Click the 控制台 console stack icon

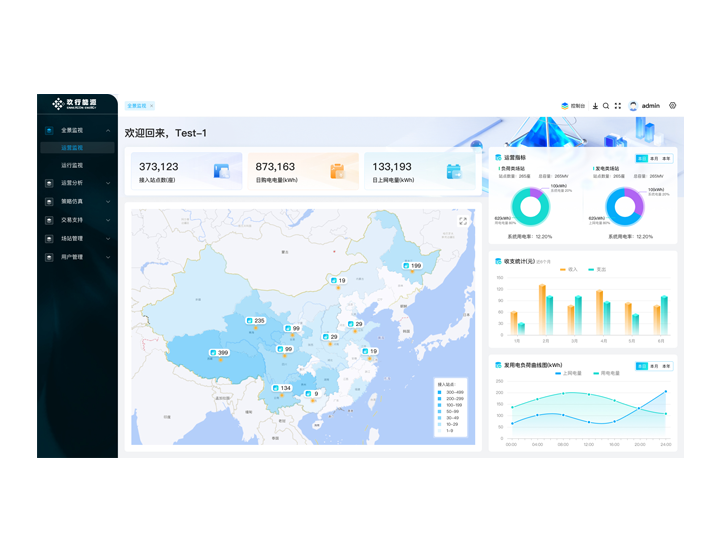click(565, 105)
